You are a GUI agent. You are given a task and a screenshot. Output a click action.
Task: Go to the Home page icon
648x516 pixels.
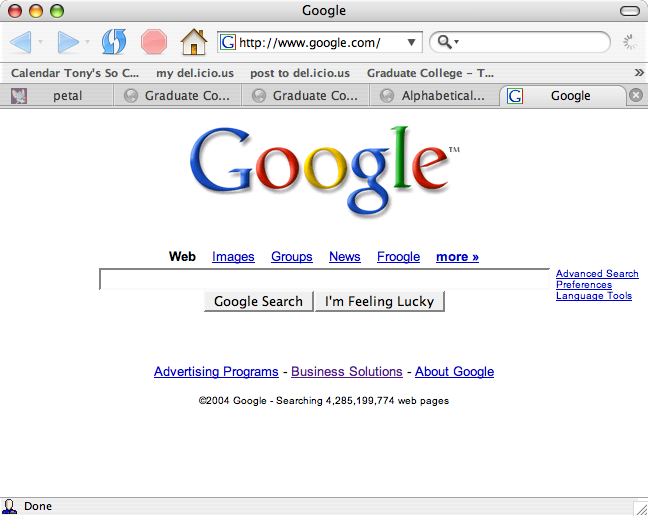click(193, 42)
